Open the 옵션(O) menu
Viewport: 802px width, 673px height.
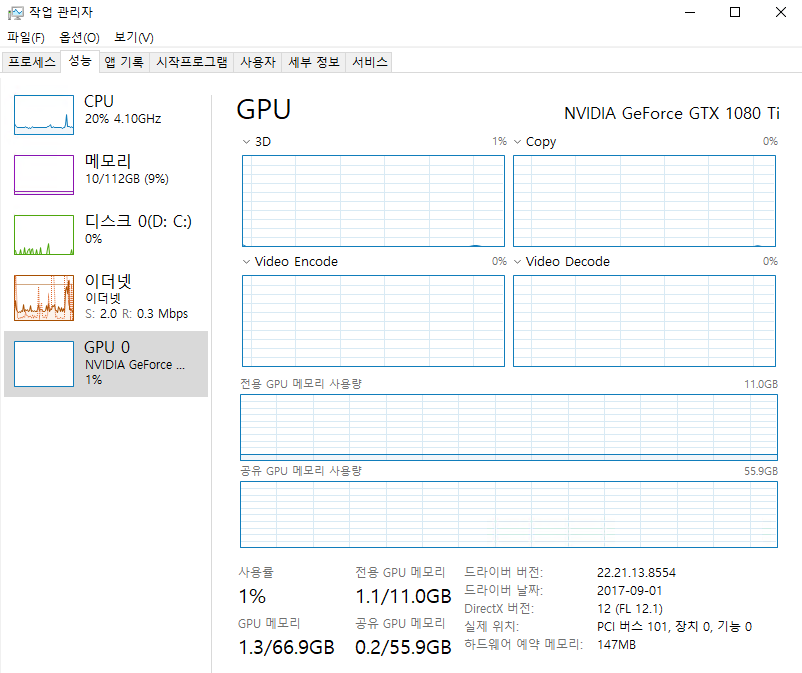pos(79,37)
